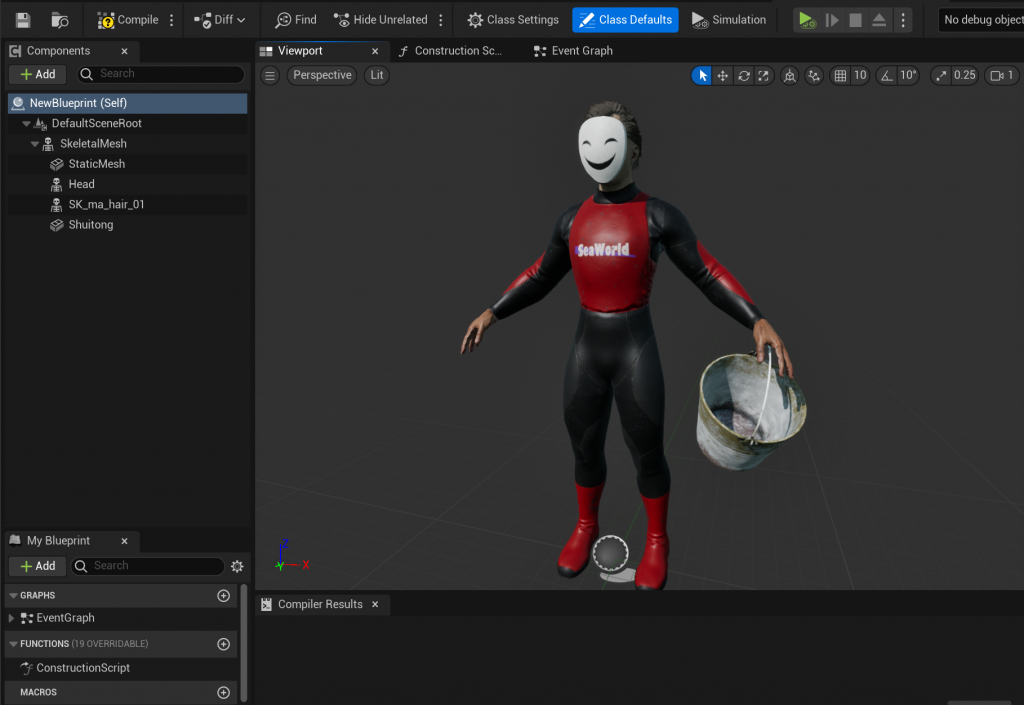Click the eject from player button
This screenshot has height=705, width=1024.
pos(879,20)
